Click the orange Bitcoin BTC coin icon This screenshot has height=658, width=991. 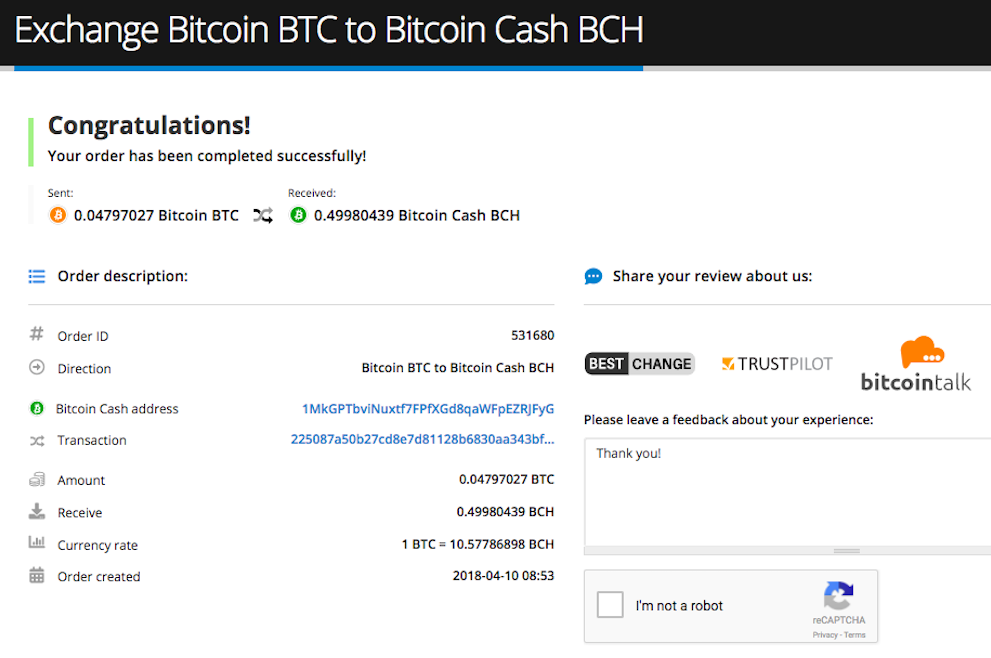[58, 216]
